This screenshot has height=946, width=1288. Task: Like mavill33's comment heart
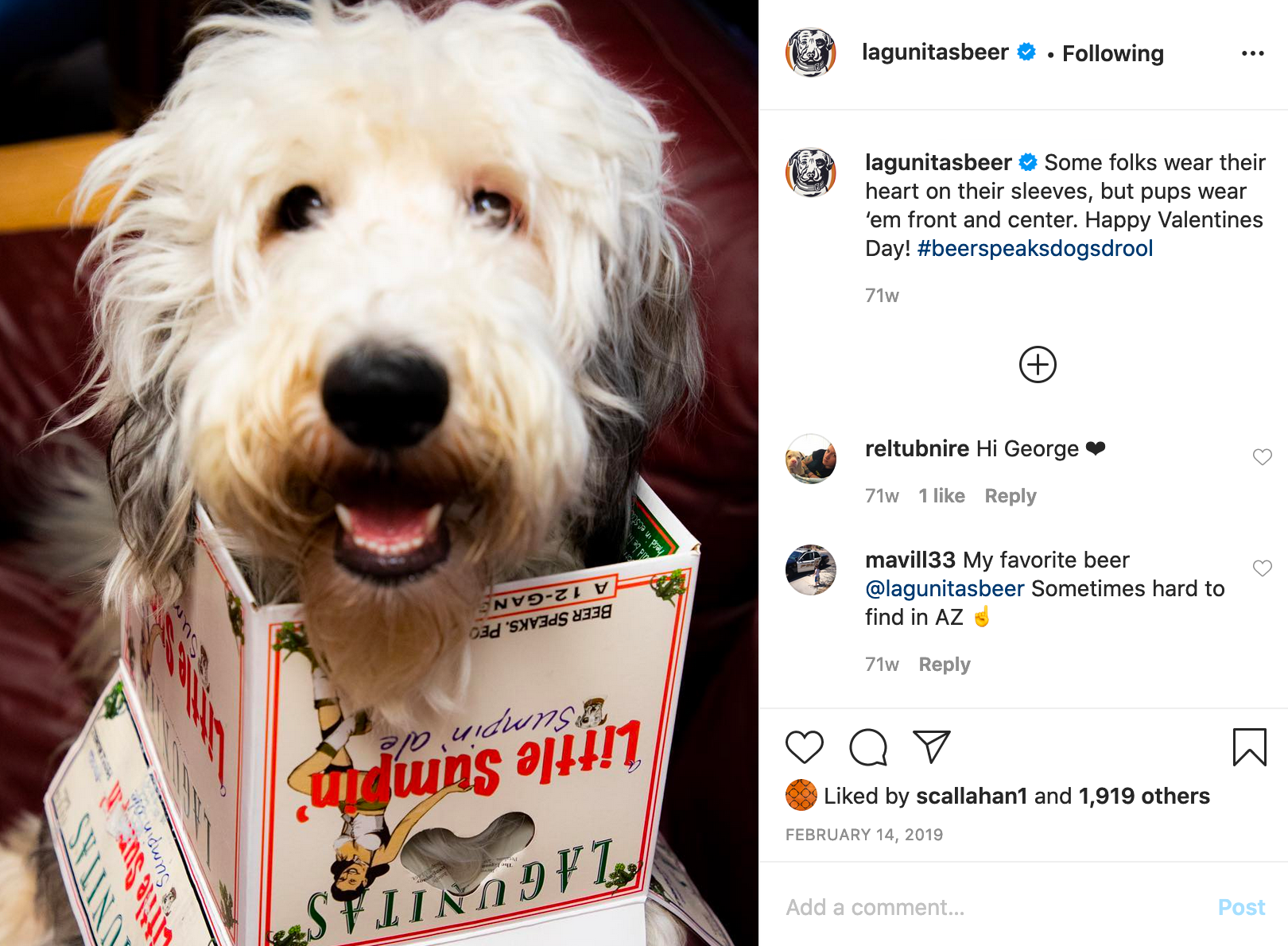[x=1262, y=568]
